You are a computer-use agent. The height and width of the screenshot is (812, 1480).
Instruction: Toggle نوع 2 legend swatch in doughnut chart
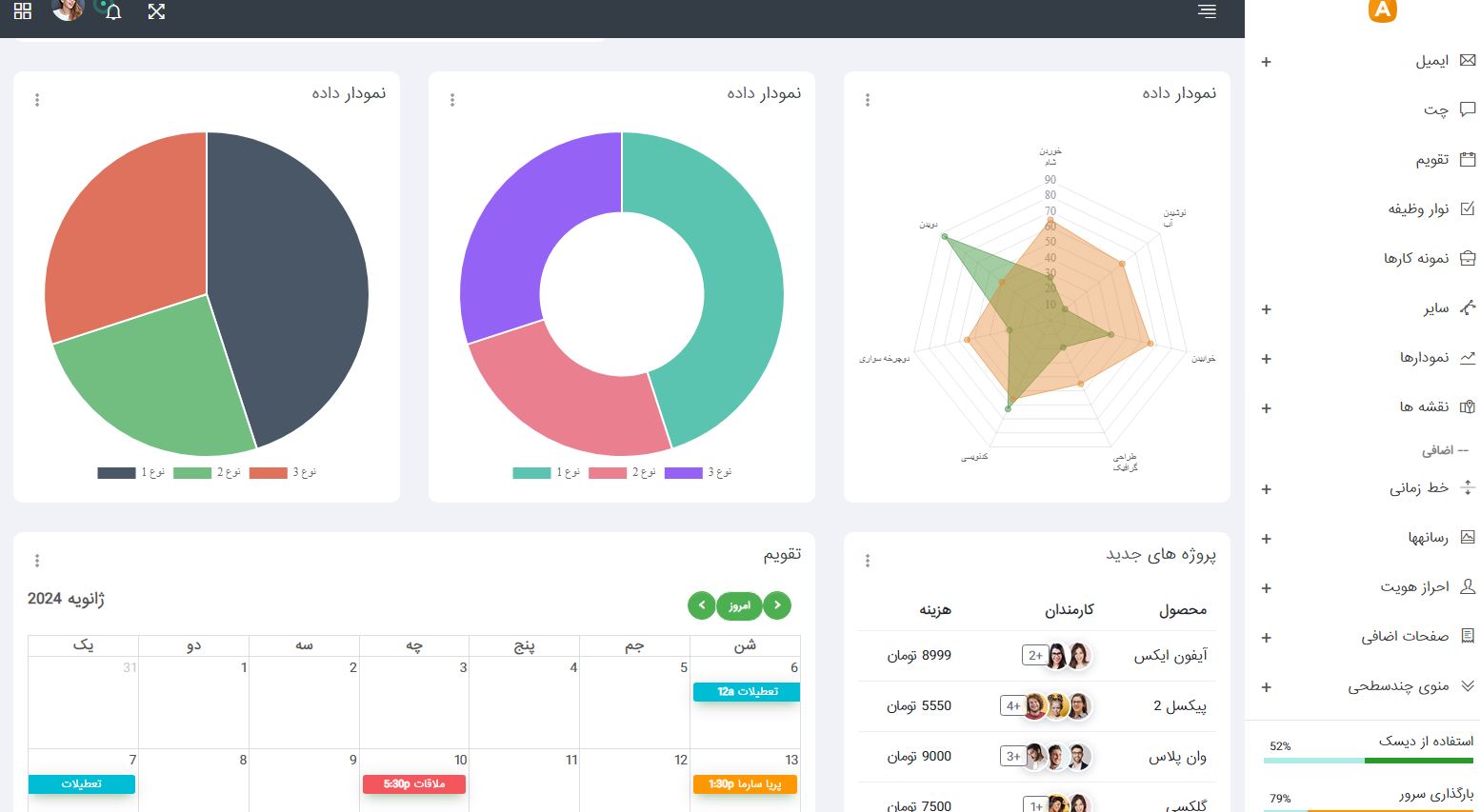tap(608, 473)
